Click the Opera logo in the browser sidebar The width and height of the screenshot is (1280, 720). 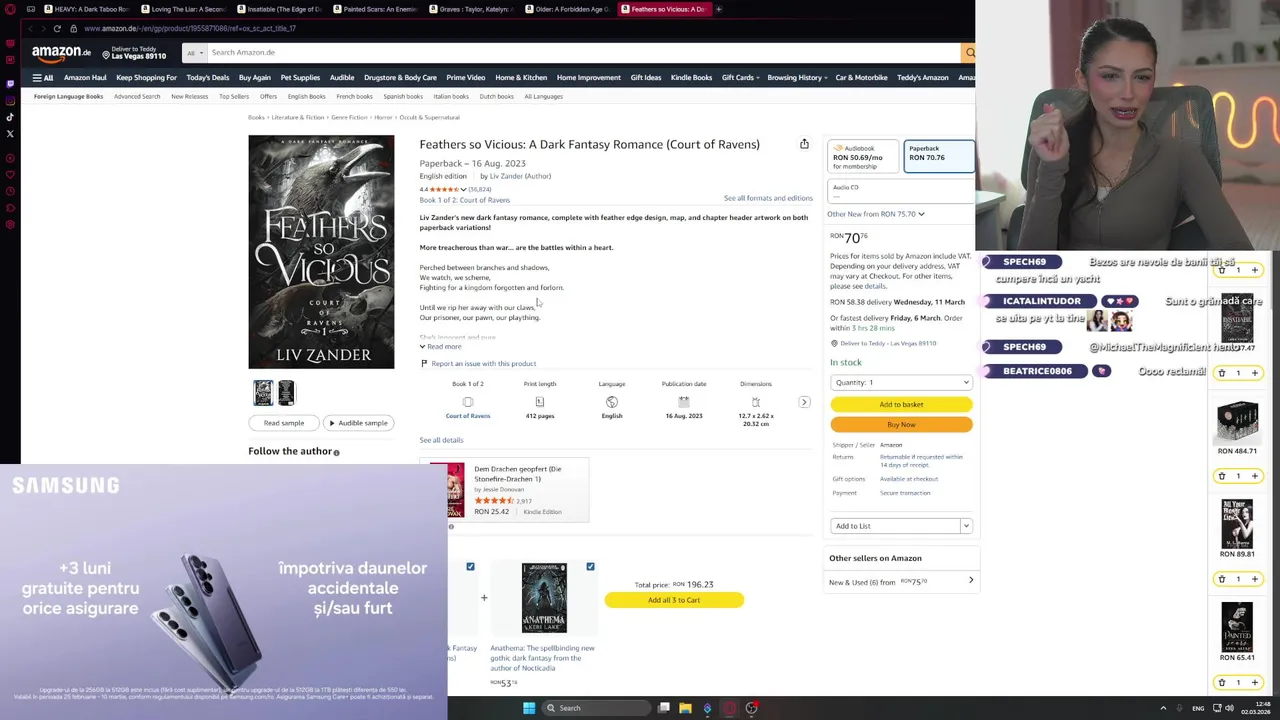10,9
